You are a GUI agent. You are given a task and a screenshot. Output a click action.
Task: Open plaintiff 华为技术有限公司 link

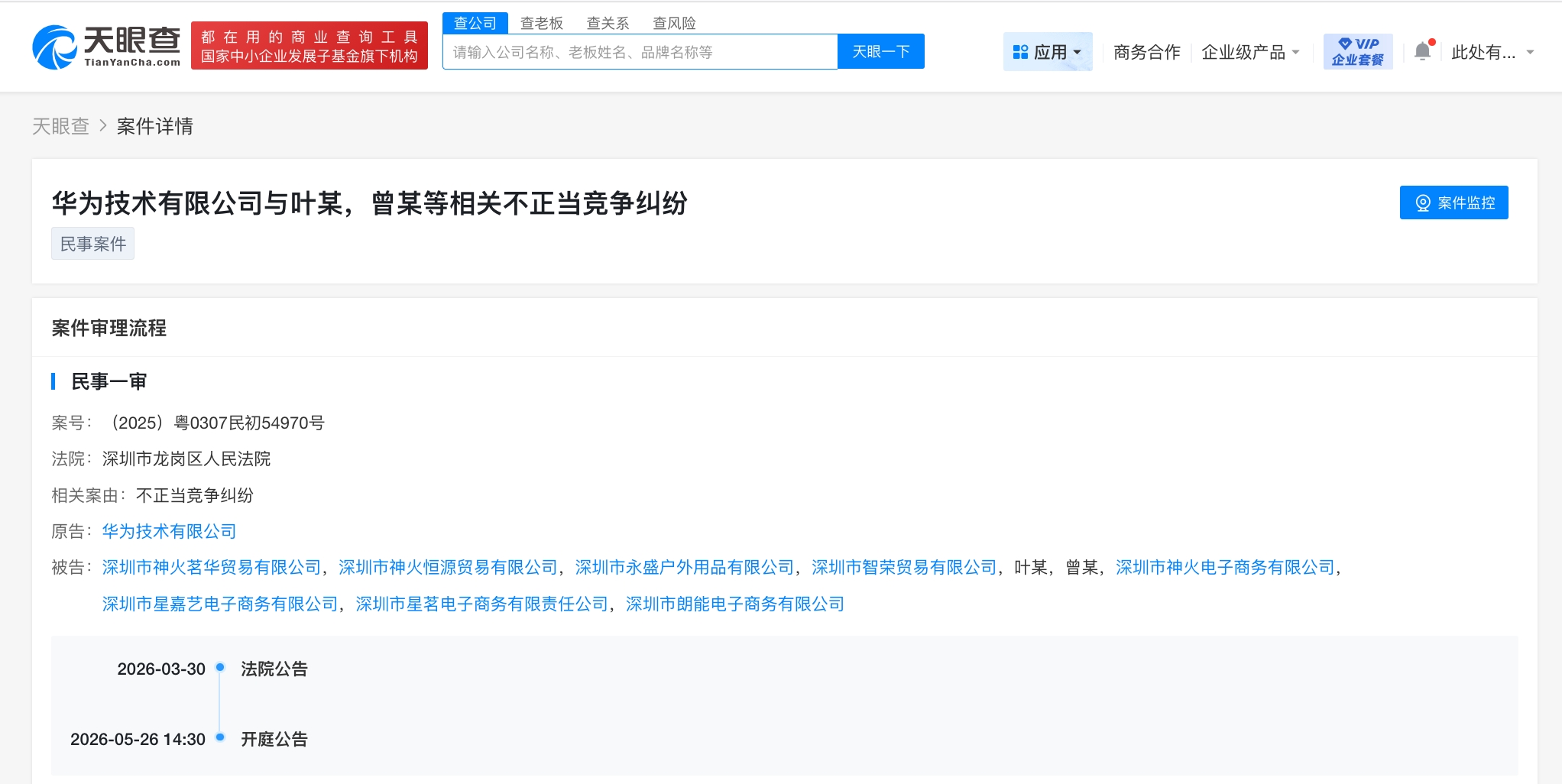coord(169,531)
